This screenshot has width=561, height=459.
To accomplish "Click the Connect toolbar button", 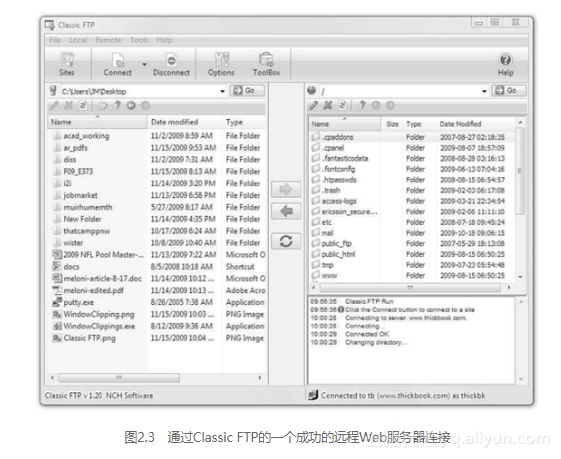I will [118, 64].
